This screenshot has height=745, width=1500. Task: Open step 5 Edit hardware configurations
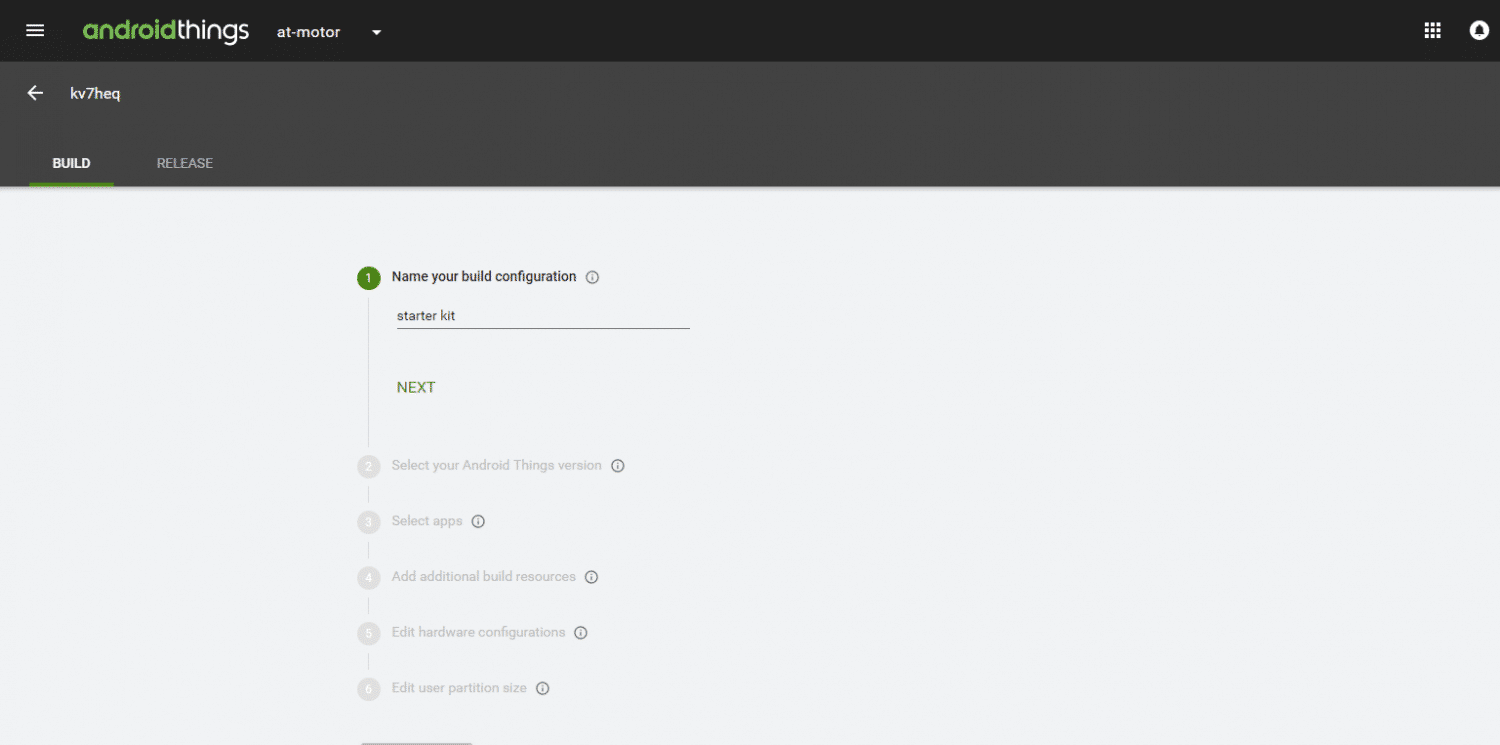coord(478,633)
